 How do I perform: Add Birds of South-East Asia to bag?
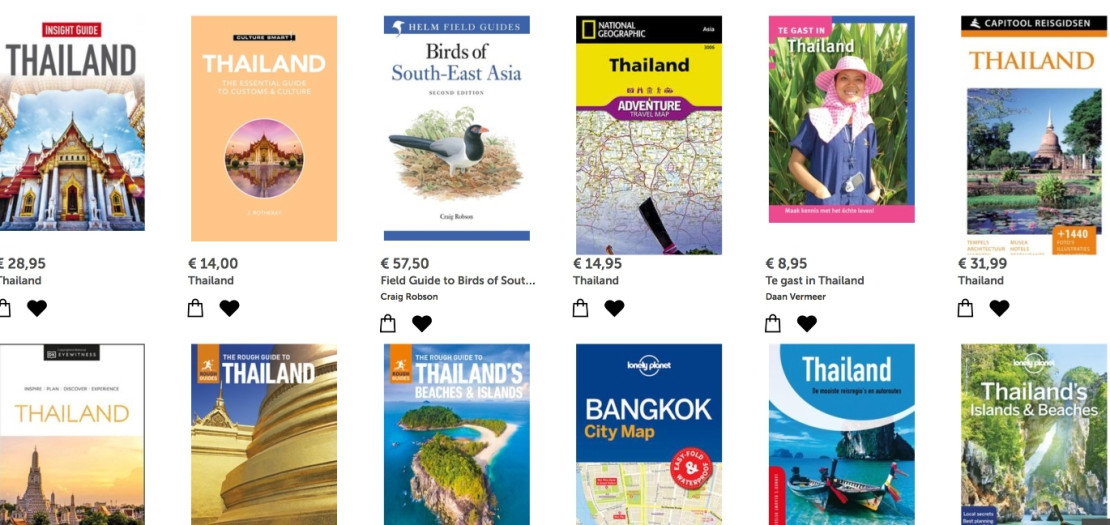(388, 323)
